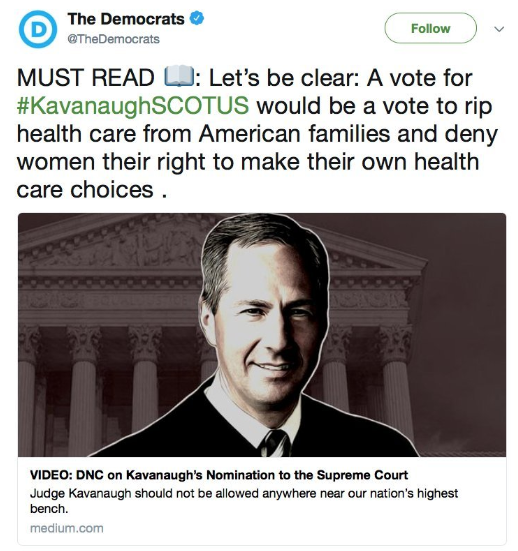Click the care choices final tweet line
The width and height of the screenshot is (518, 551).
coord(92,190)
